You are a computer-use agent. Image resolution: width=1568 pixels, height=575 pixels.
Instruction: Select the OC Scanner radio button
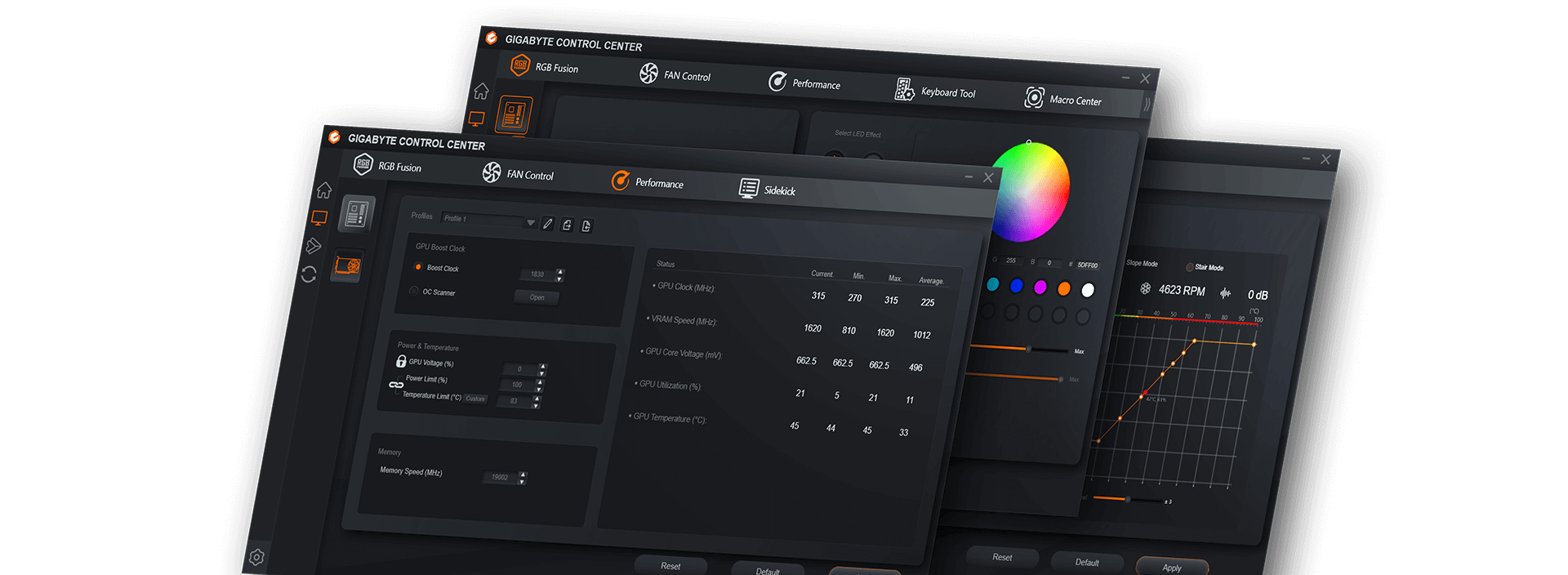414,291
